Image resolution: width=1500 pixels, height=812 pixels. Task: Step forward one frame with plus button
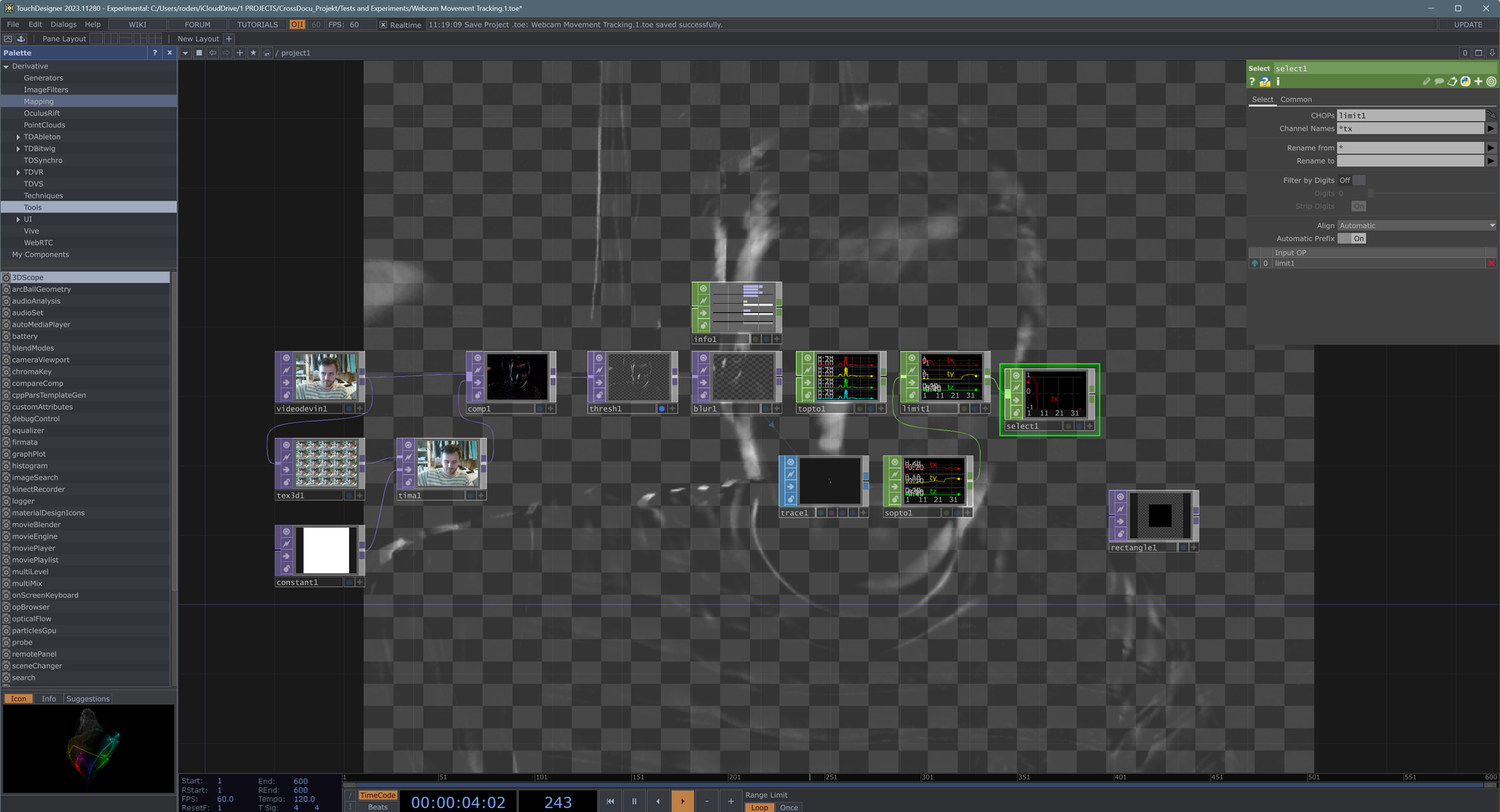tap(731, 801)
